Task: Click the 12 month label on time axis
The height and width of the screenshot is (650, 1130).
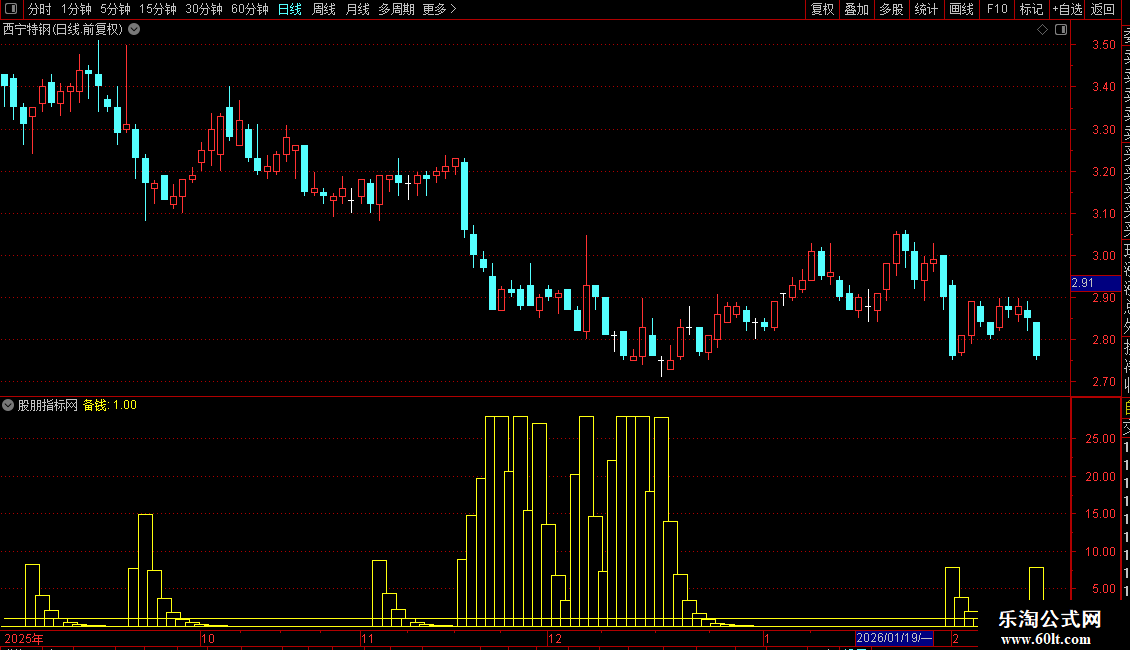Action: point(554,638)
